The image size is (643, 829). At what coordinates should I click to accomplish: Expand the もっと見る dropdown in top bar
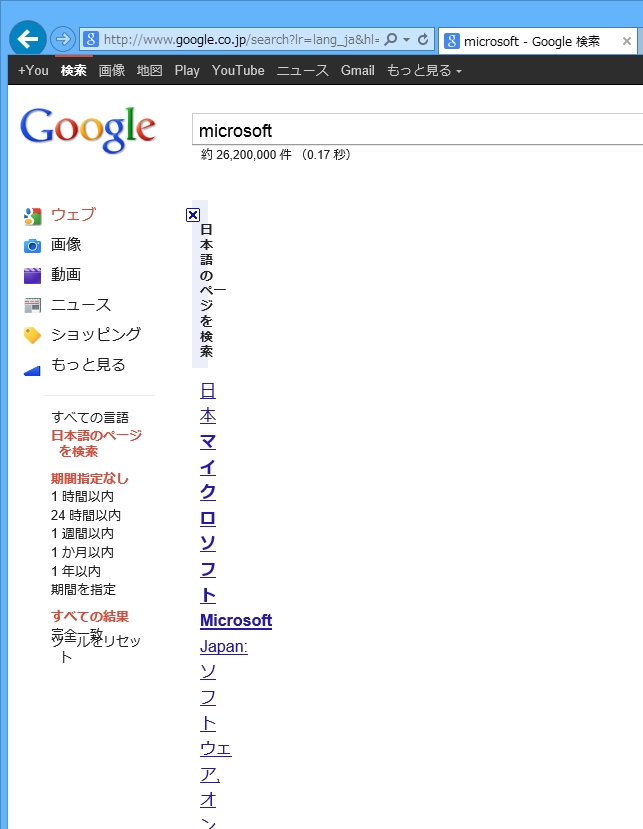424,70
